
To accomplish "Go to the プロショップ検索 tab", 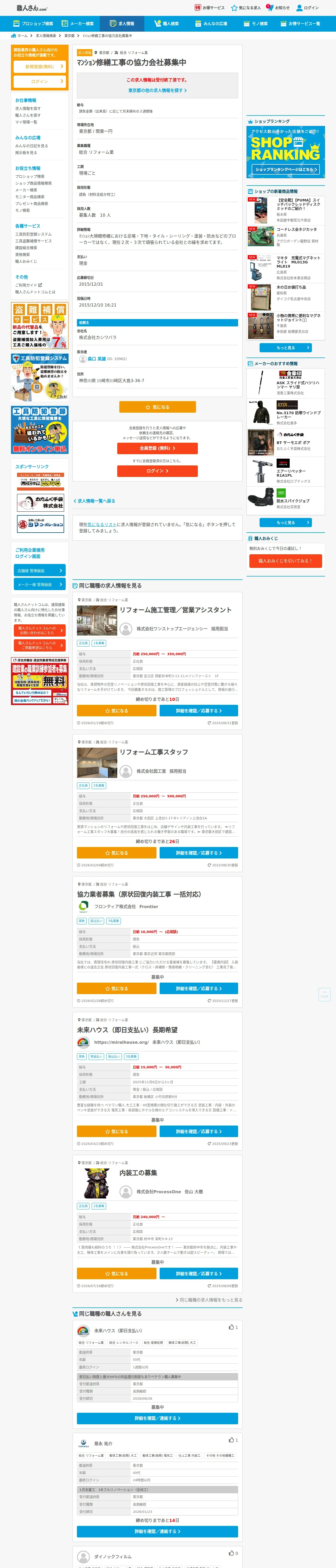I will pos(33,24).
